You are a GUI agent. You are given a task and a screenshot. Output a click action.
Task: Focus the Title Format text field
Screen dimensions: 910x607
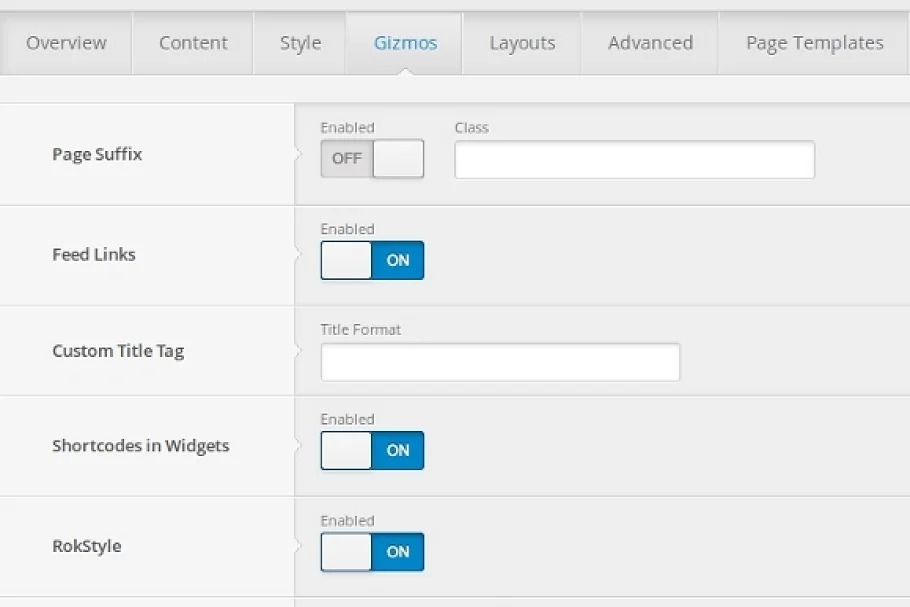pos(500,362)
